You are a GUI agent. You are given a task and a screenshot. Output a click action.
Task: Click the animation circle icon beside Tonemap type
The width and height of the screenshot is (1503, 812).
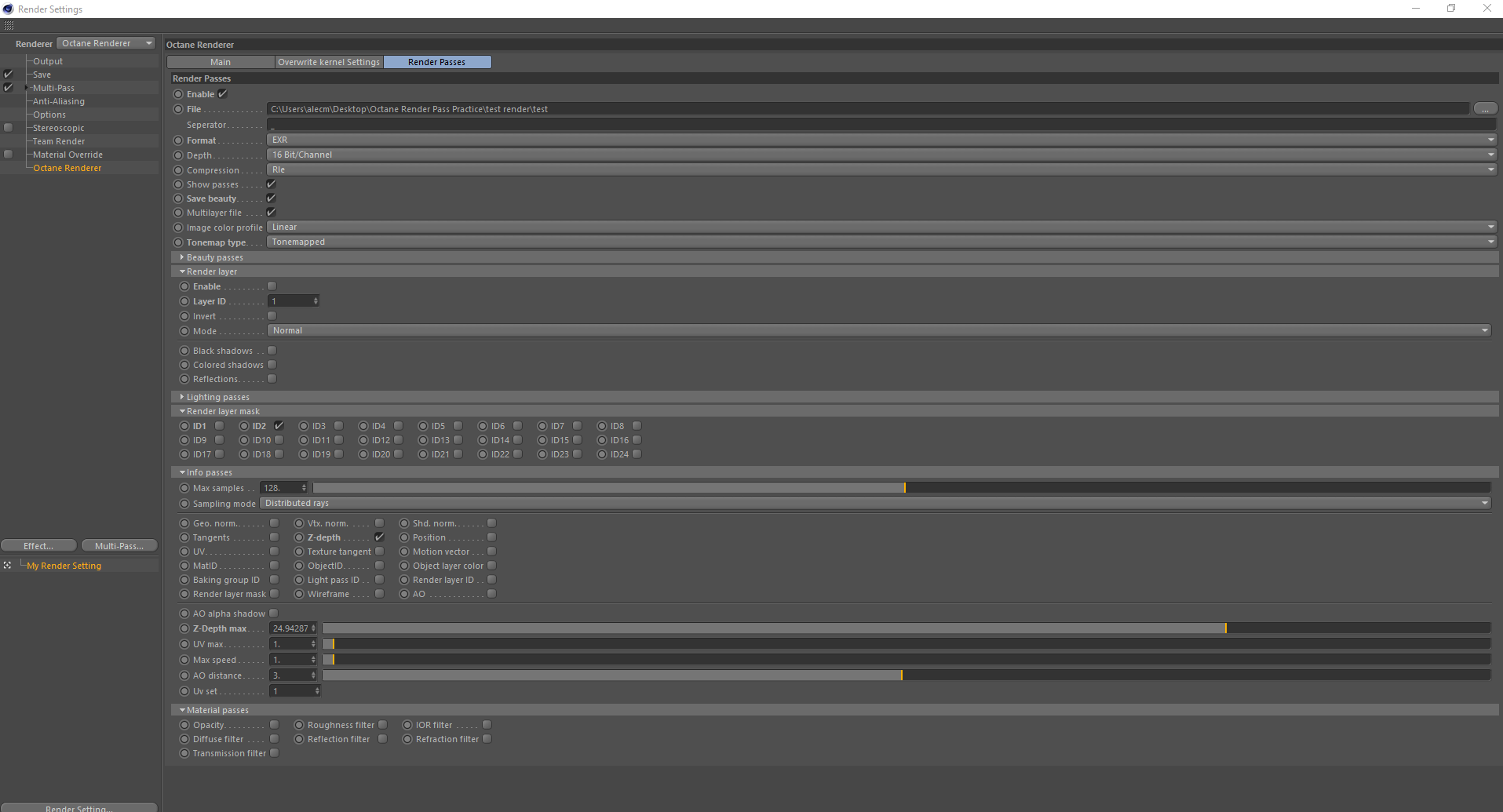(178, 242)
